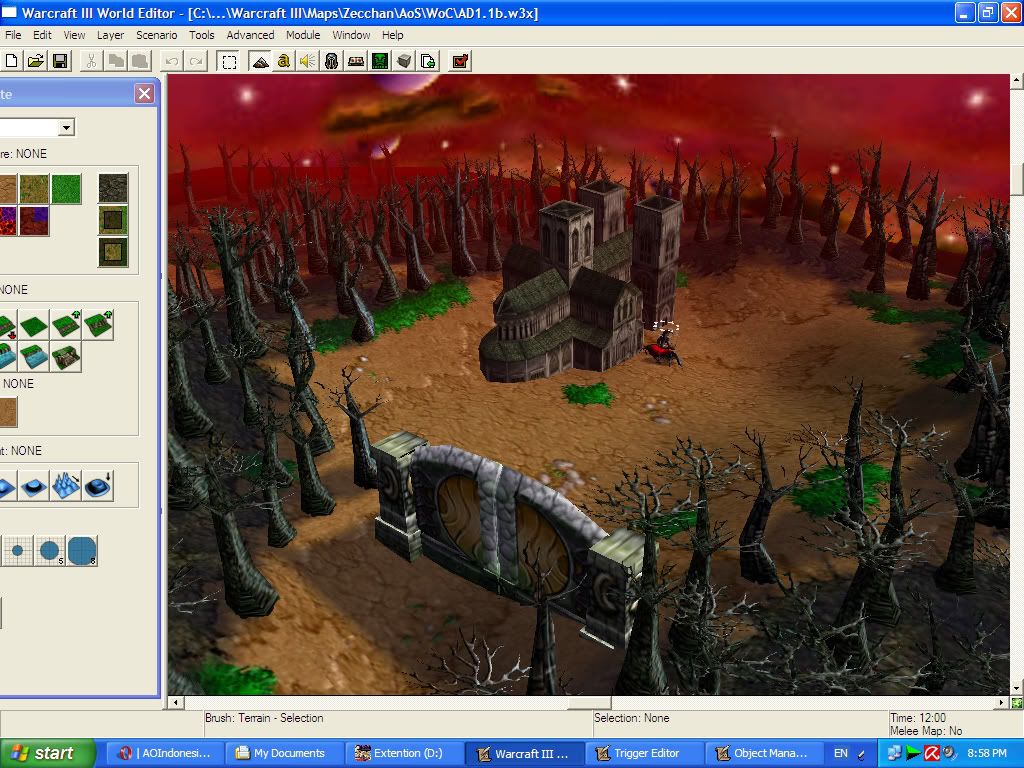The width and height of the screenshot is (1024, 768).
Task: Pick the tile with light square center
Action: coord(113,252)
